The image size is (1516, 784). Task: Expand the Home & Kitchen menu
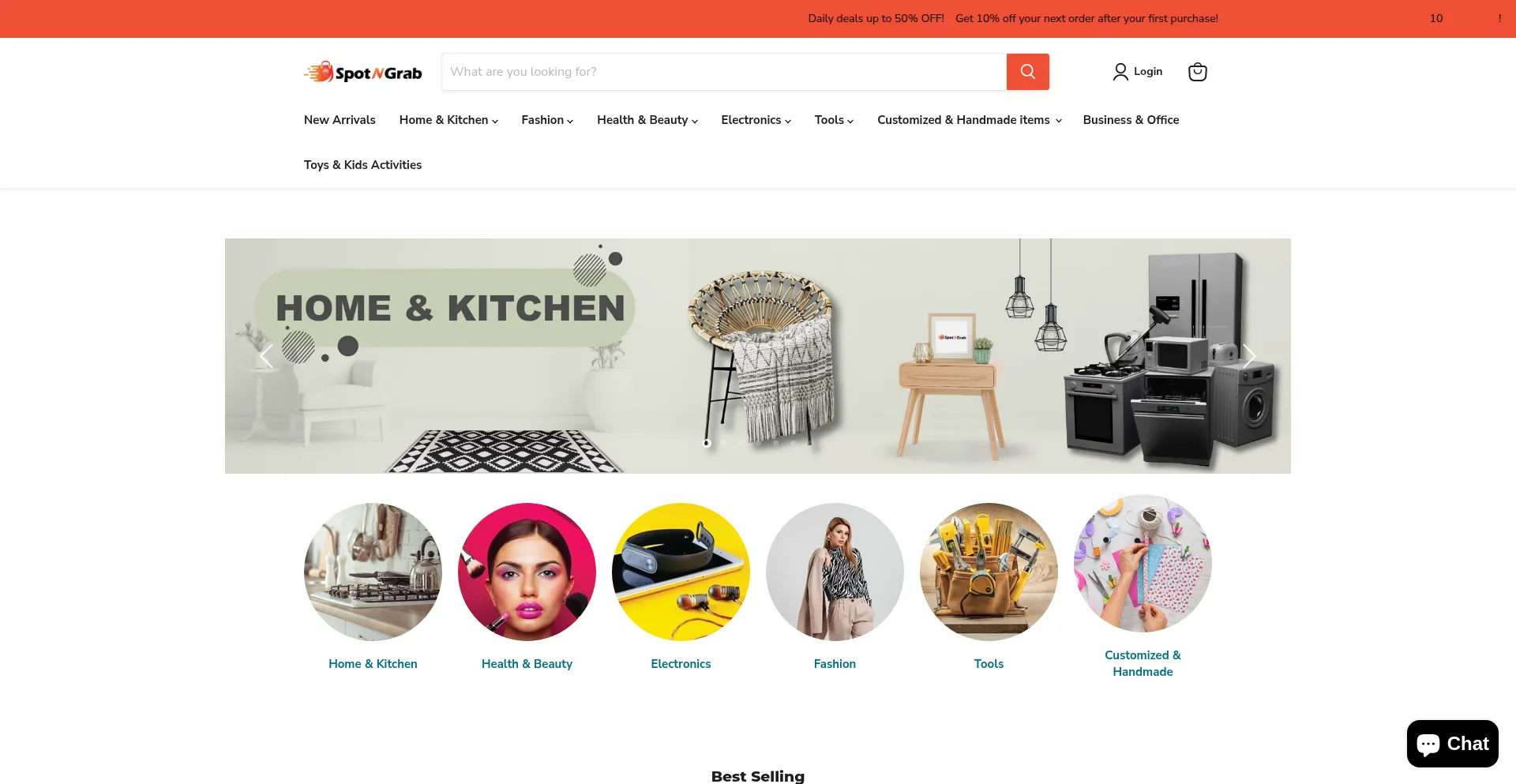pyautogui.click(x=448, y=120)
